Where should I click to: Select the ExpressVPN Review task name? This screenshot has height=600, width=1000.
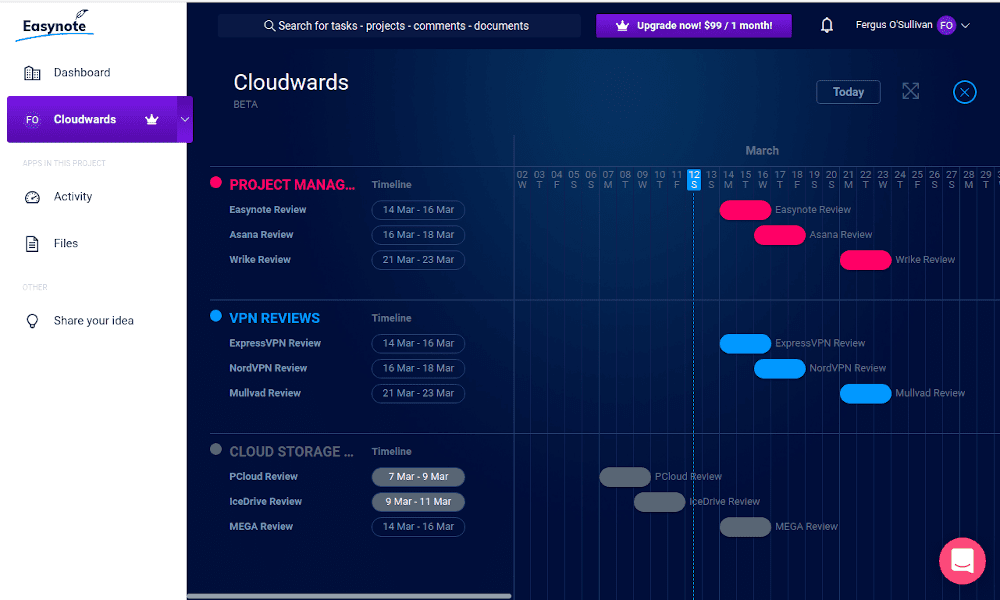[x=276, y=343]
